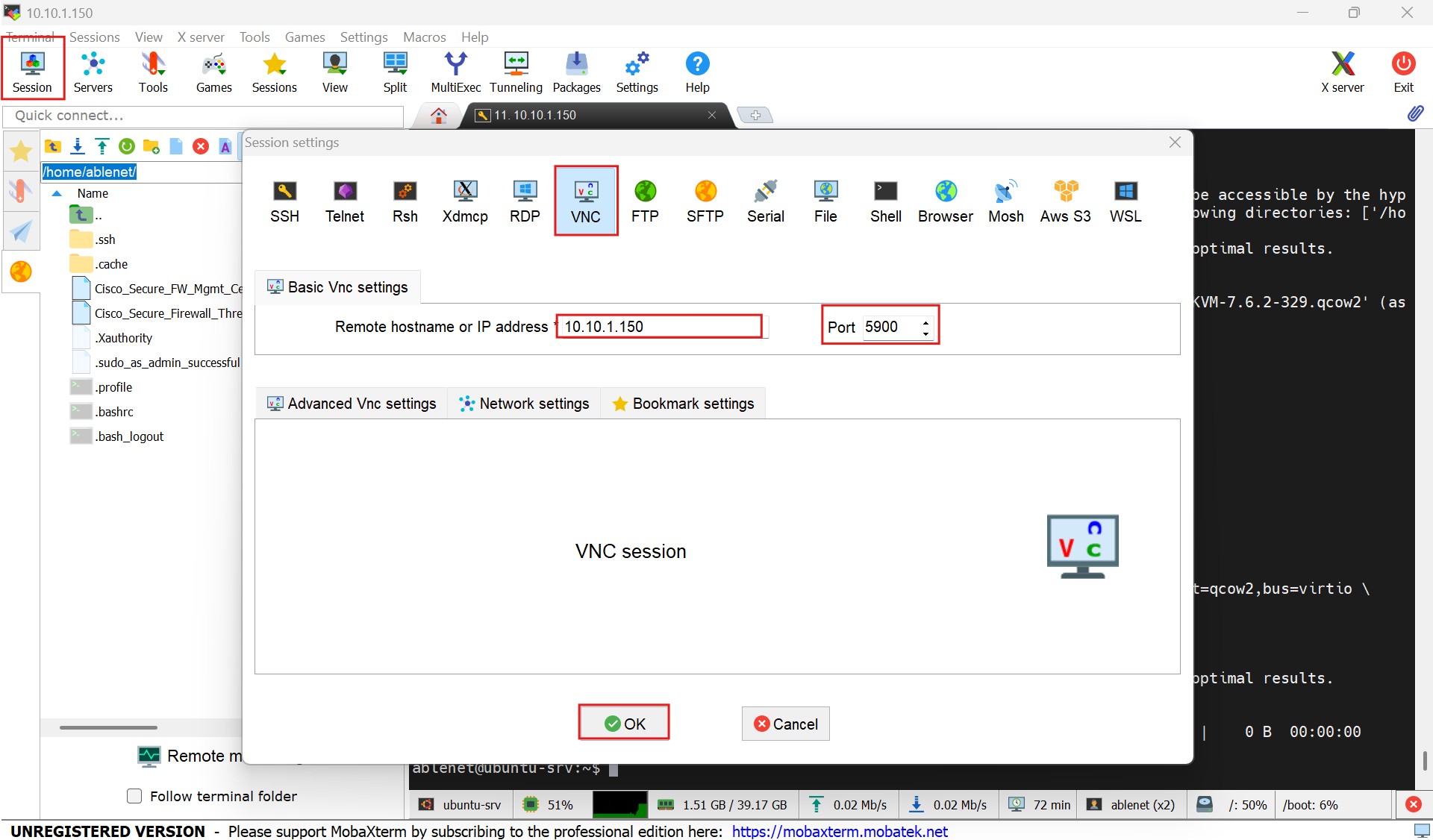
Task: Click the remote hostname input field
Action: coord(660,327)
